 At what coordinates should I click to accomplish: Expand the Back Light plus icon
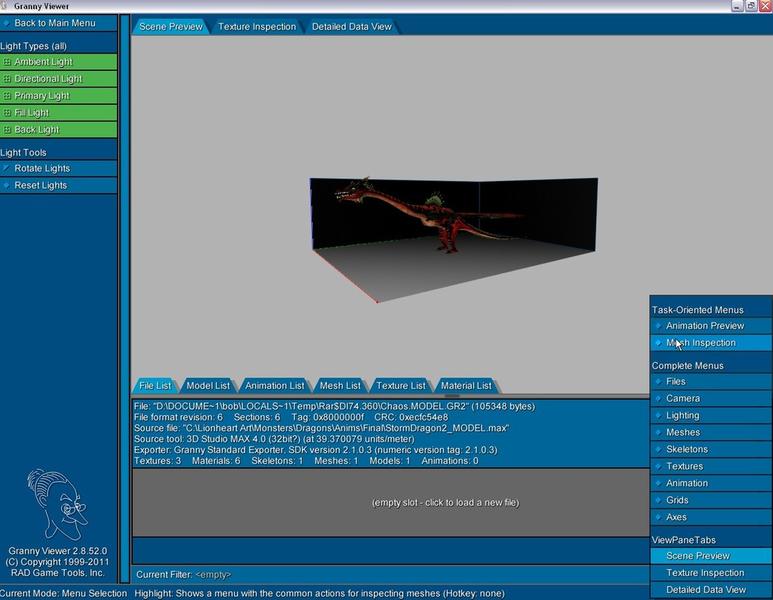coord(7,130)
